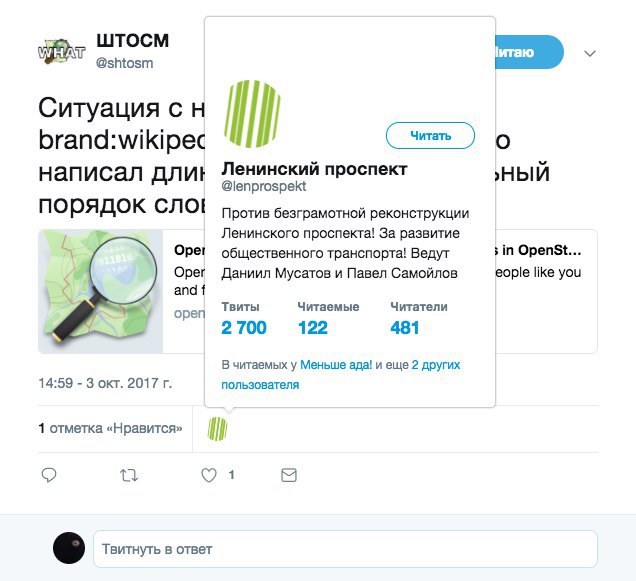Viewport: 636px width, 581px height.
Task: Expand the tweet options chevron
Action: pyautogui.click(x=590, y=53)
